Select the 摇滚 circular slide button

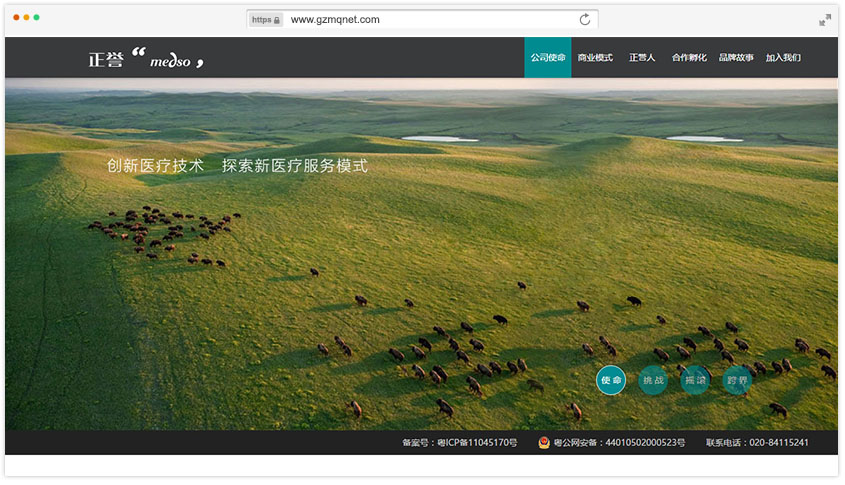tap(695, 380)
